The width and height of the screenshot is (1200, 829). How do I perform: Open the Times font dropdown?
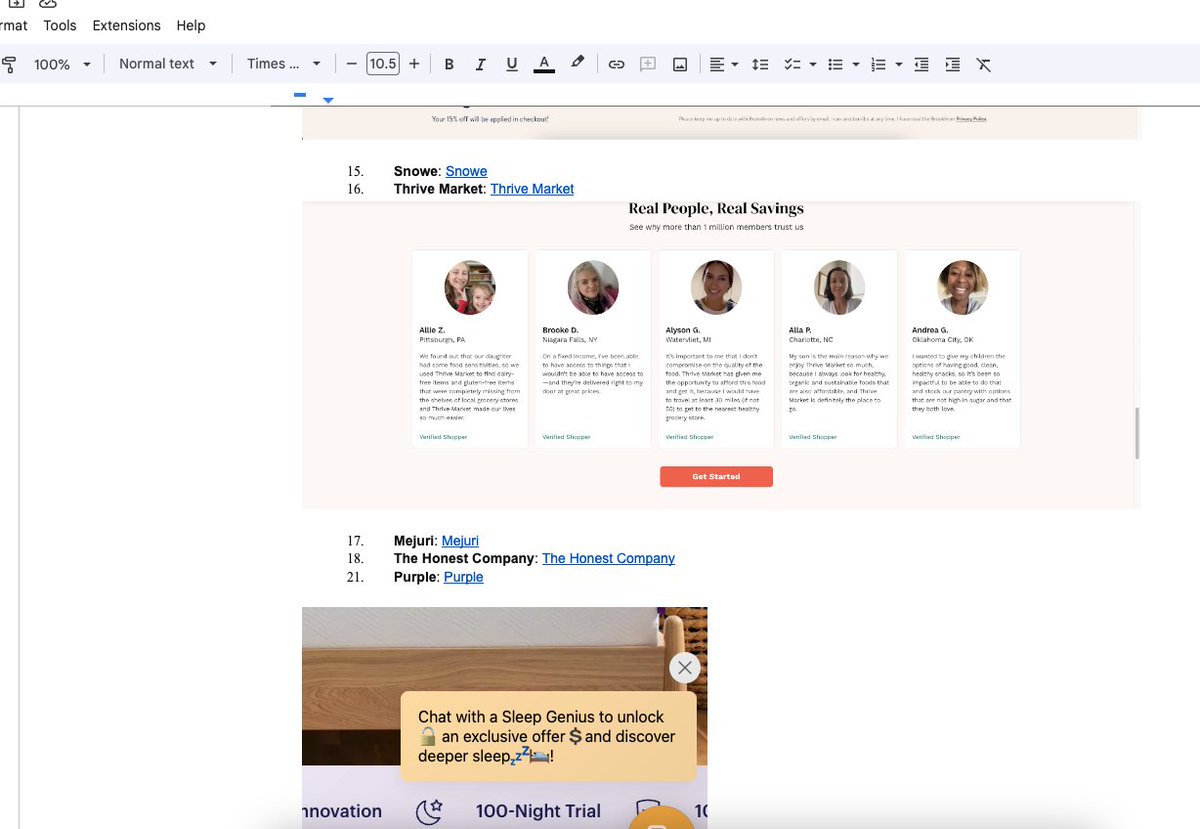(x=284, y=64)
